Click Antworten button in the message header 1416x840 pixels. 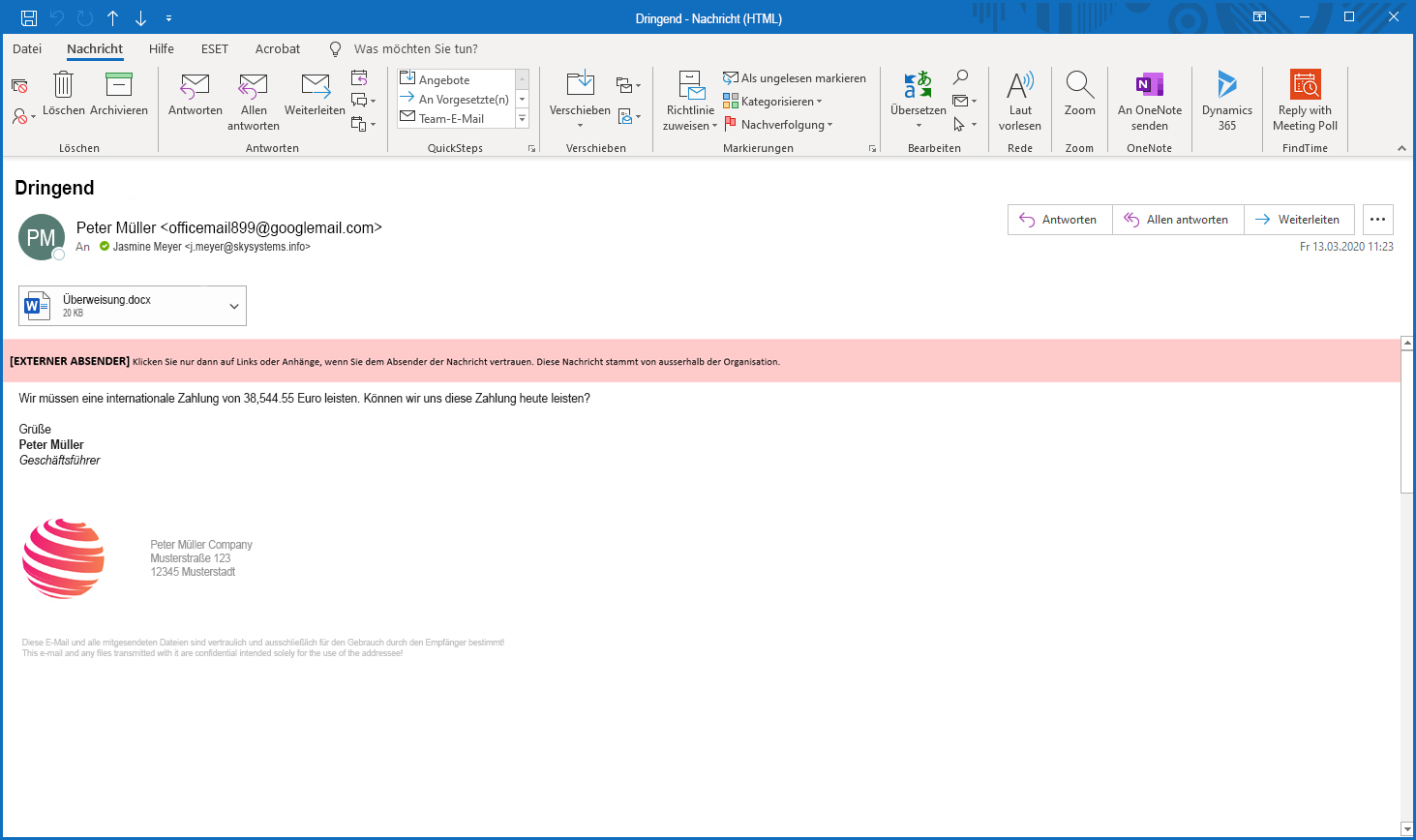tap(1060, 220)
